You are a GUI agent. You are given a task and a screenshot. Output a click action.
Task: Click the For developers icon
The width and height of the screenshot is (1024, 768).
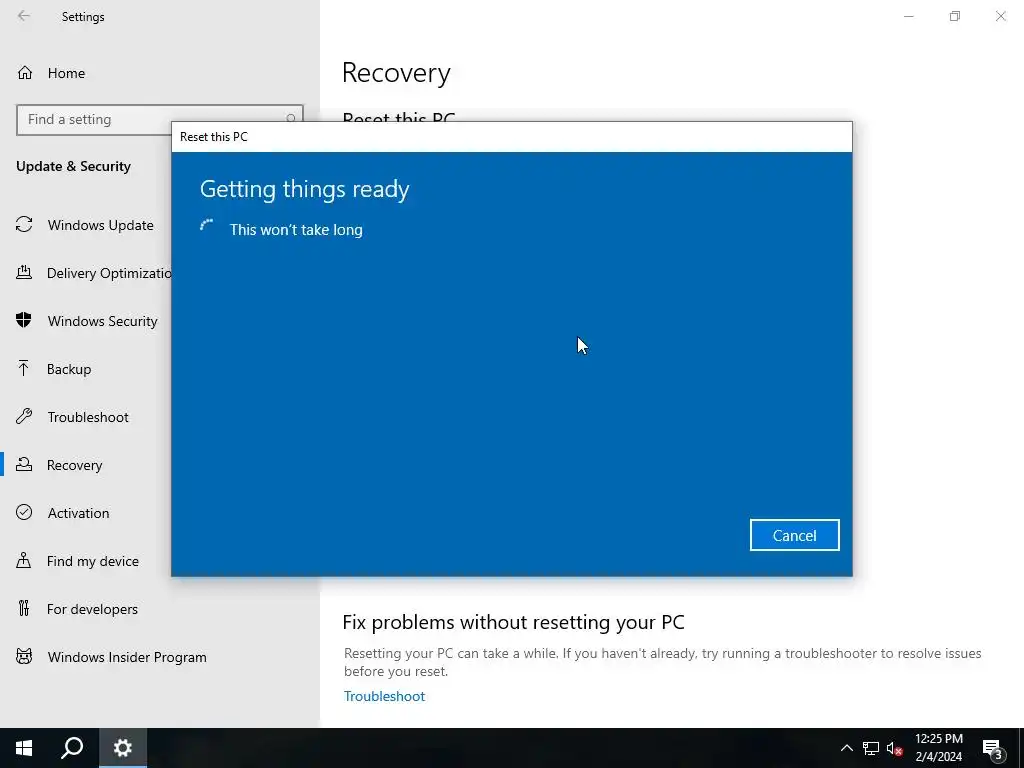coord(24,609)
